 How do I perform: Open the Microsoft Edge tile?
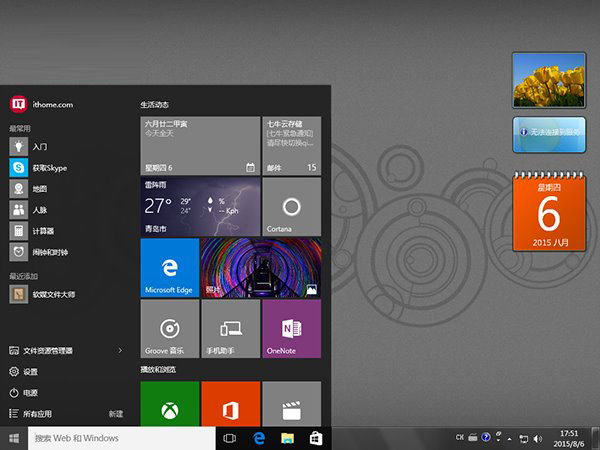click(x=170, y=268)
